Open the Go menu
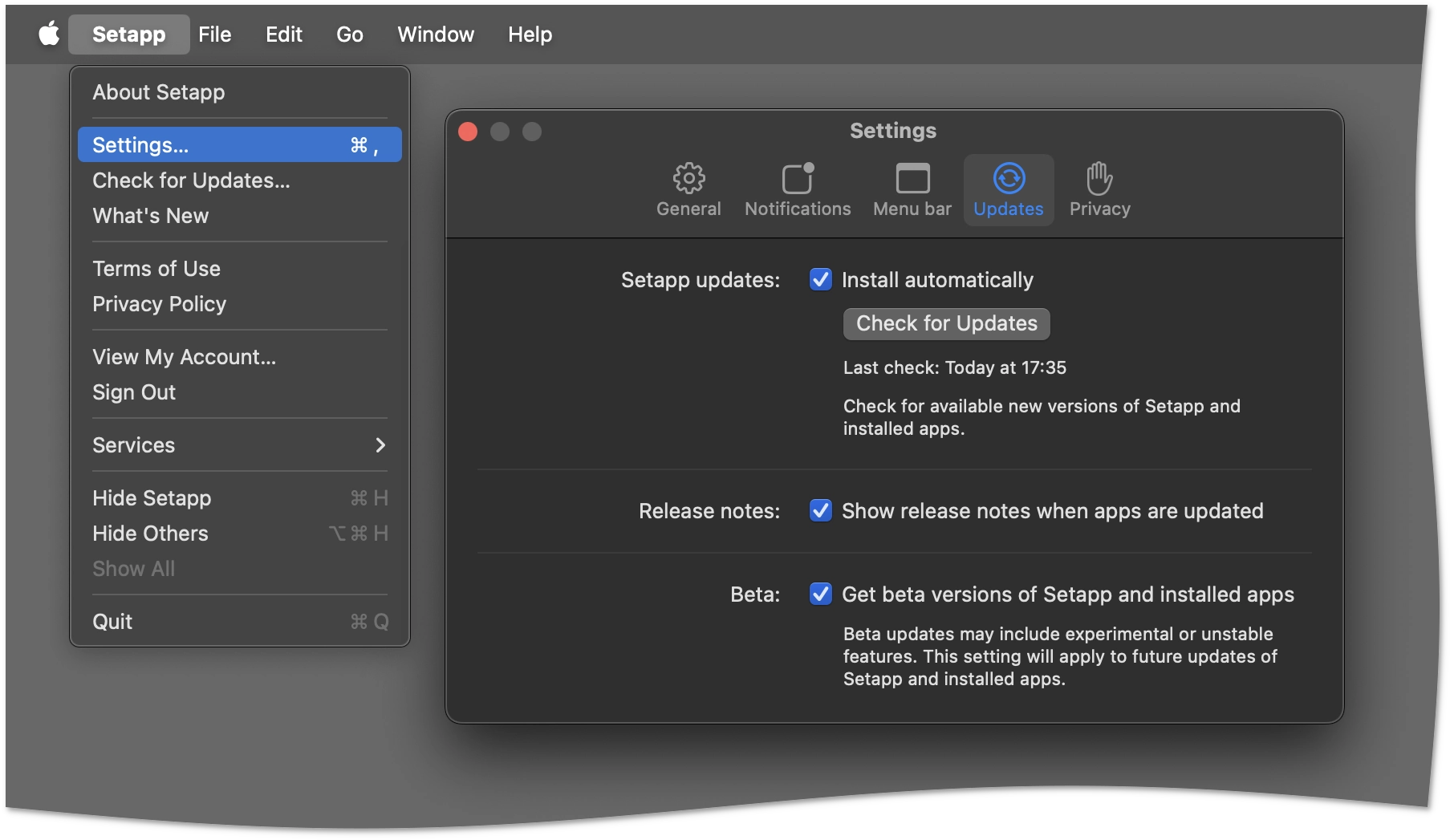The width and height of the screenshot is (1450, 840). point(350,34)
